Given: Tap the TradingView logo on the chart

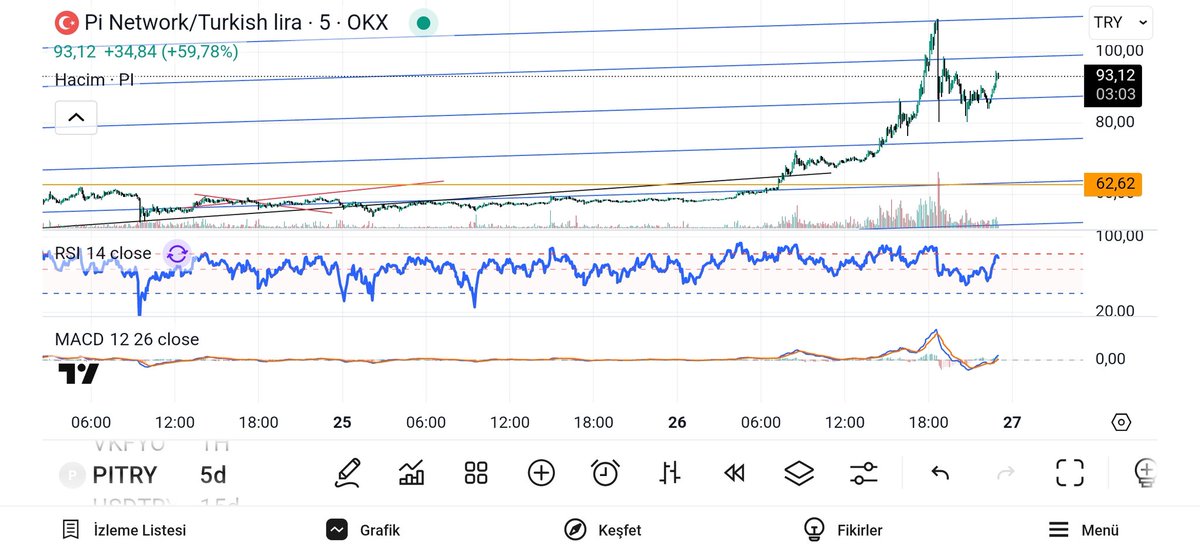Looking at the screenshot, I should [x=78, y=374].
